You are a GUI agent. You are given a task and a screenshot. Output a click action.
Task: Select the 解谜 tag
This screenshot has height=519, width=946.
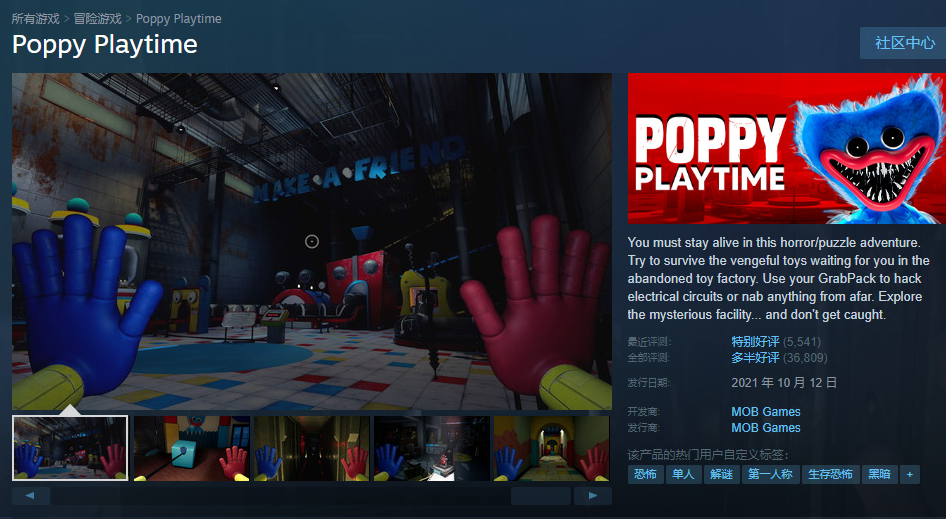click(x=720, y=474)
